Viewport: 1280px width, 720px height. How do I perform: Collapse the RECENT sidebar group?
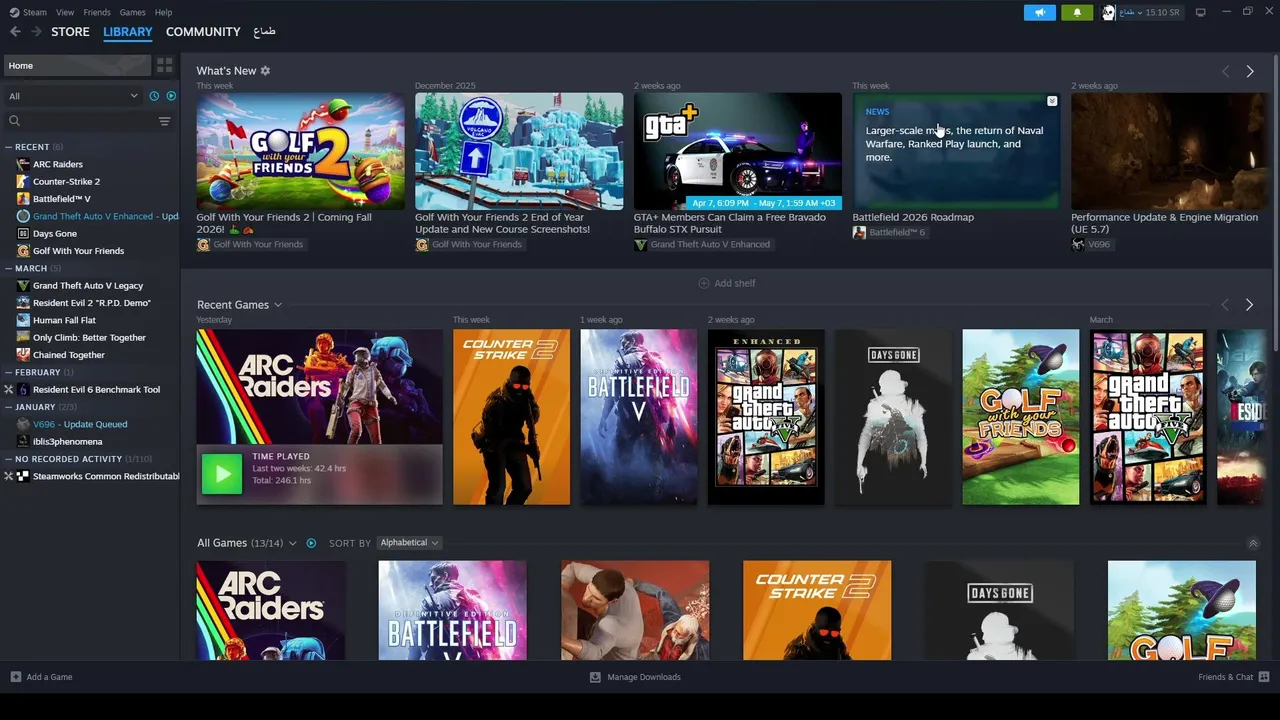pos(9,147)
